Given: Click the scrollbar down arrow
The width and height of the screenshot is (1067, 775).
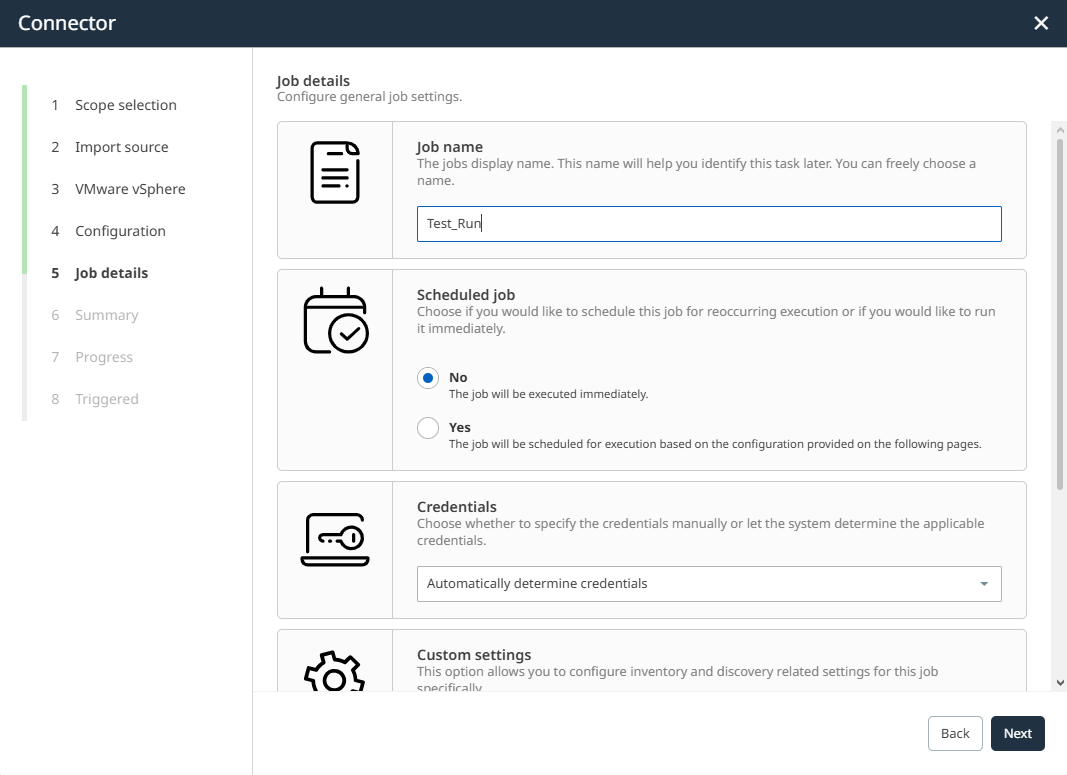Looking at the screenshot, I should (1060, 682).
